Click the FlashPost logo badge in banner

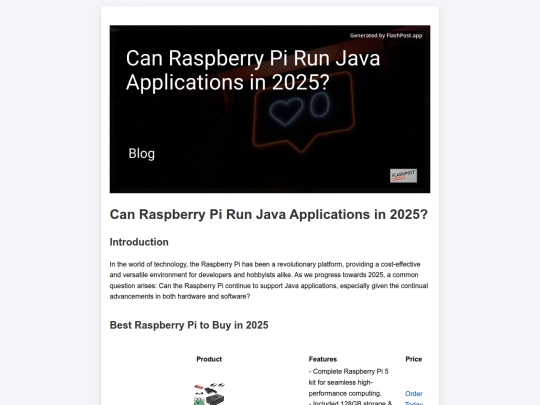(403, 176)
